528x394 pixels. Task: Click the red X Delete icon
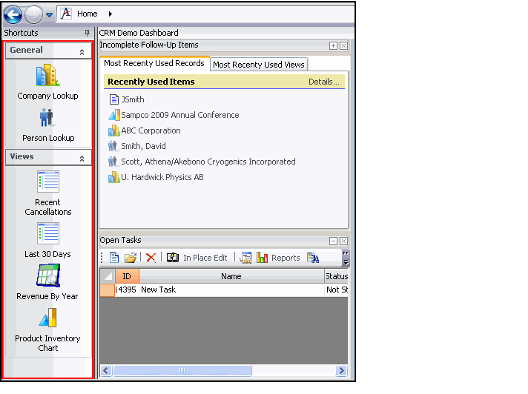coord(151,258)
